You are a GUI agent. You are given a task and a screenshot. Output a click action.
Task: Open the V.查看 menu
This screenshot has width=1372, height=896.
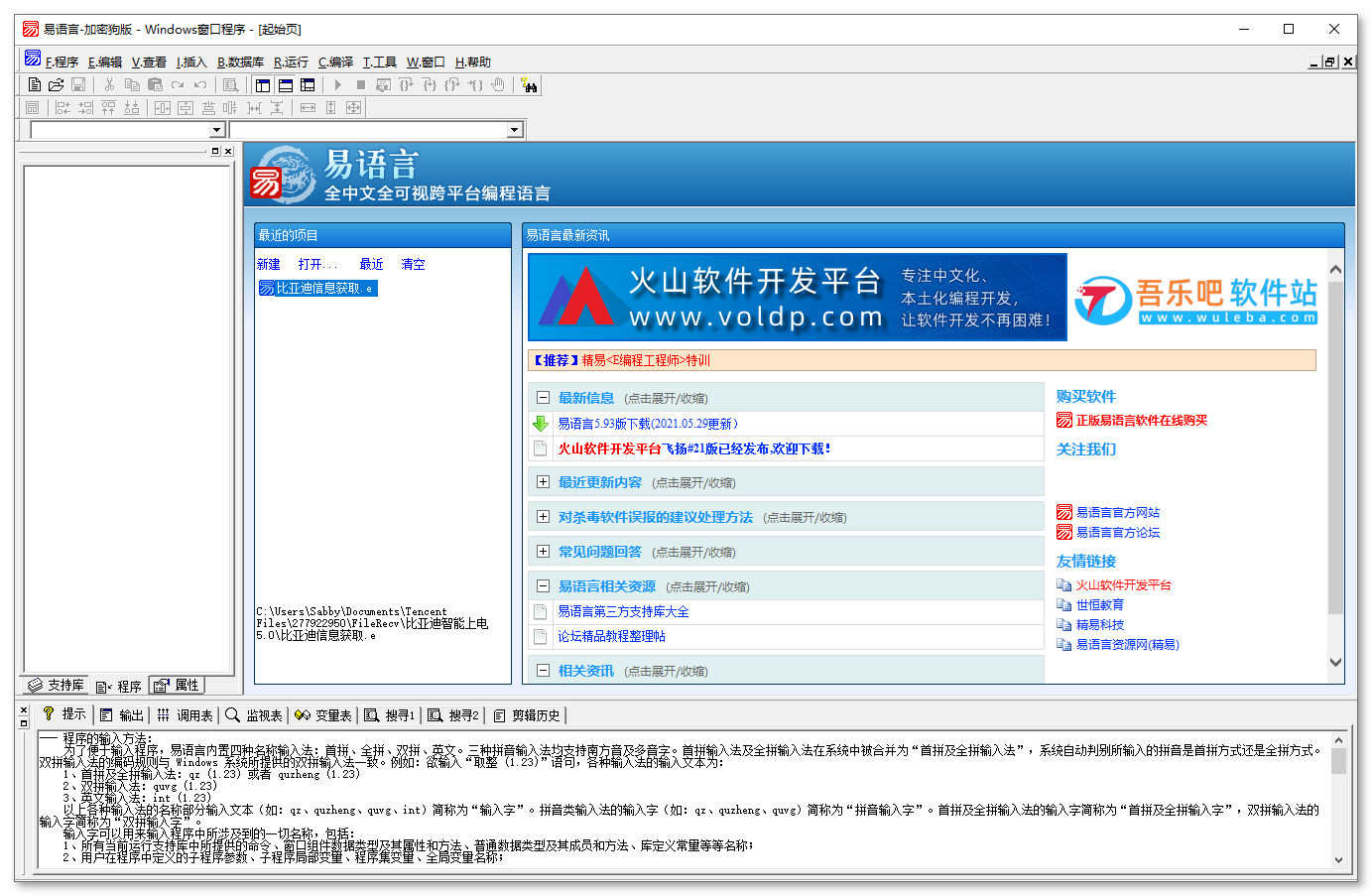[x=149, y=62]
